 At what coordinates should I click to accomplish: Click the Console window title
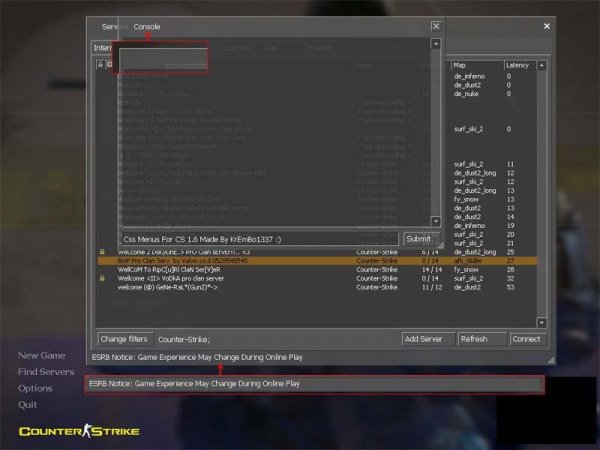point(147,27)
